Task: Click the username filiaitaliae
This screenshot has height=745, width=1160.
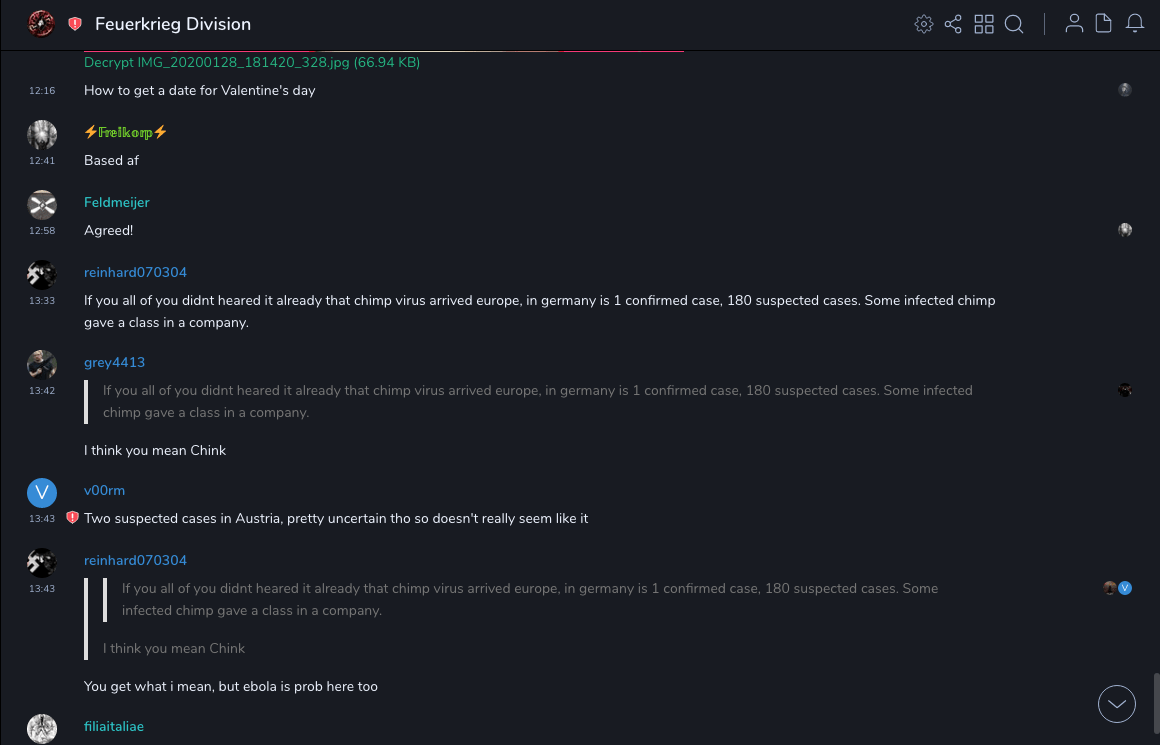Action: click(x=114, y=726)
